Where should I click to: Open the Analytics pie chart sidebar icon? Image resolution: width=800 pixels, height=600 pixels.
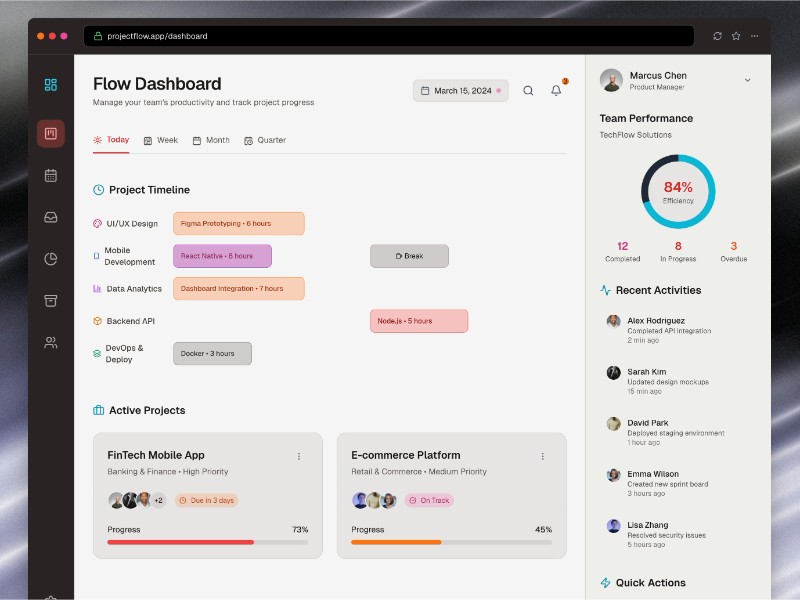51,258
